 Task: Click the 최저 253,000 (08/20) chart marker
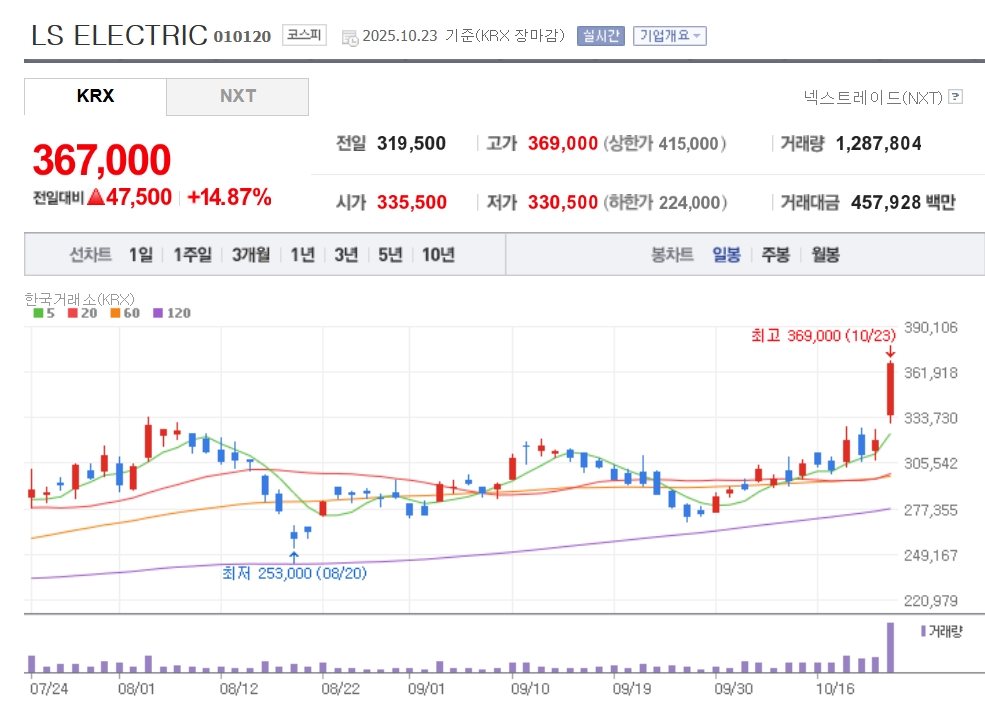[x=294, y=573]
